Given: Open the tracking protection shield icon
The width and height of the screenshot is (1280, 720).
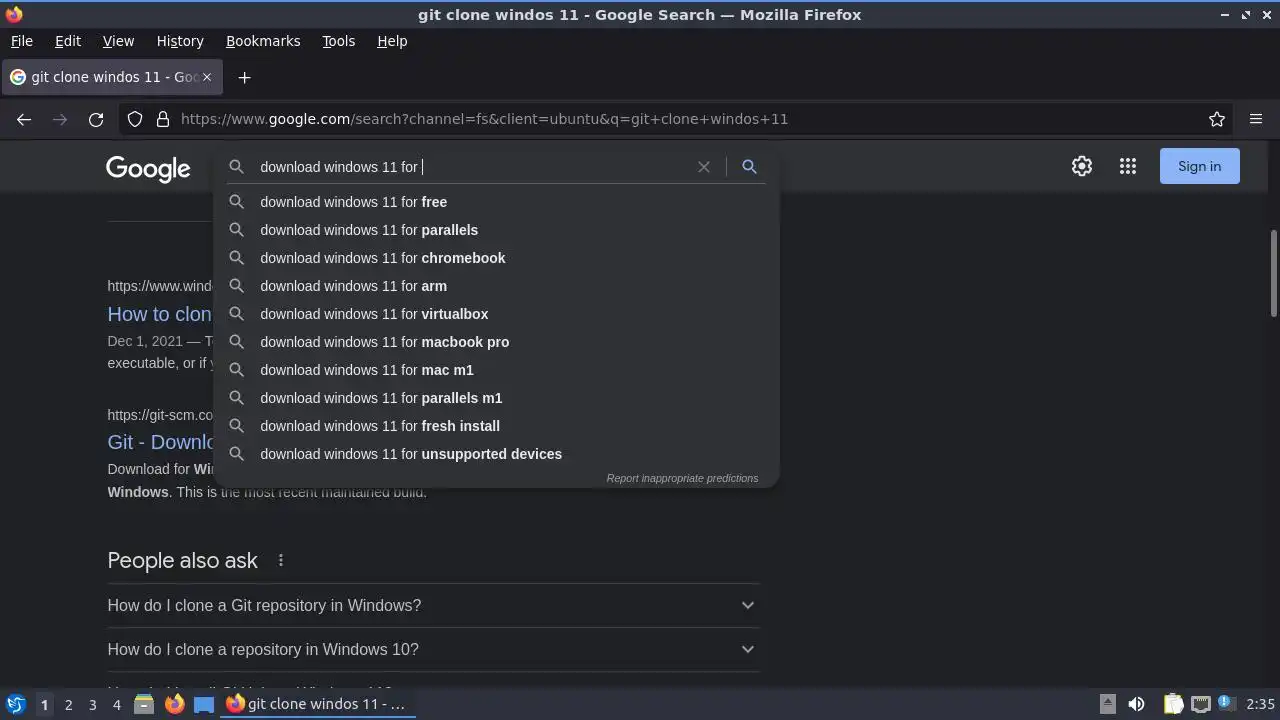Looking at the screenshot, I should coord(135,119).
